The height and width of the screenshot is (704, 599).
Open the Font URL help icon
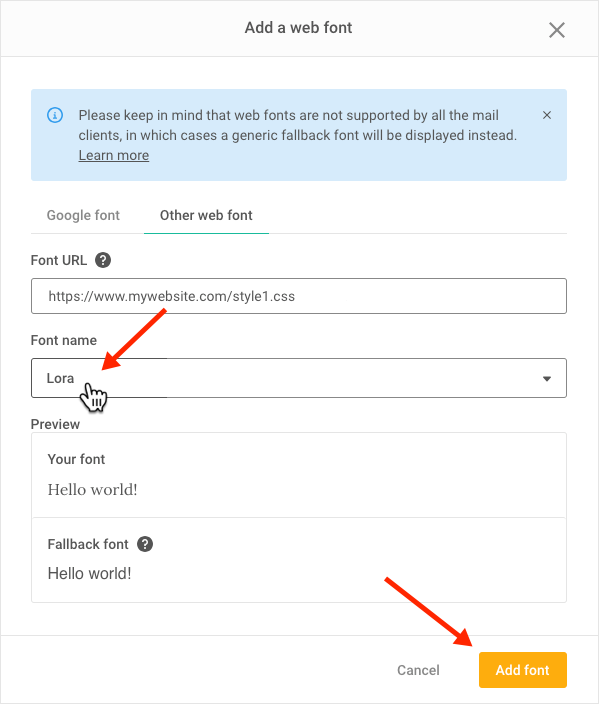click(x=103, y=260)
